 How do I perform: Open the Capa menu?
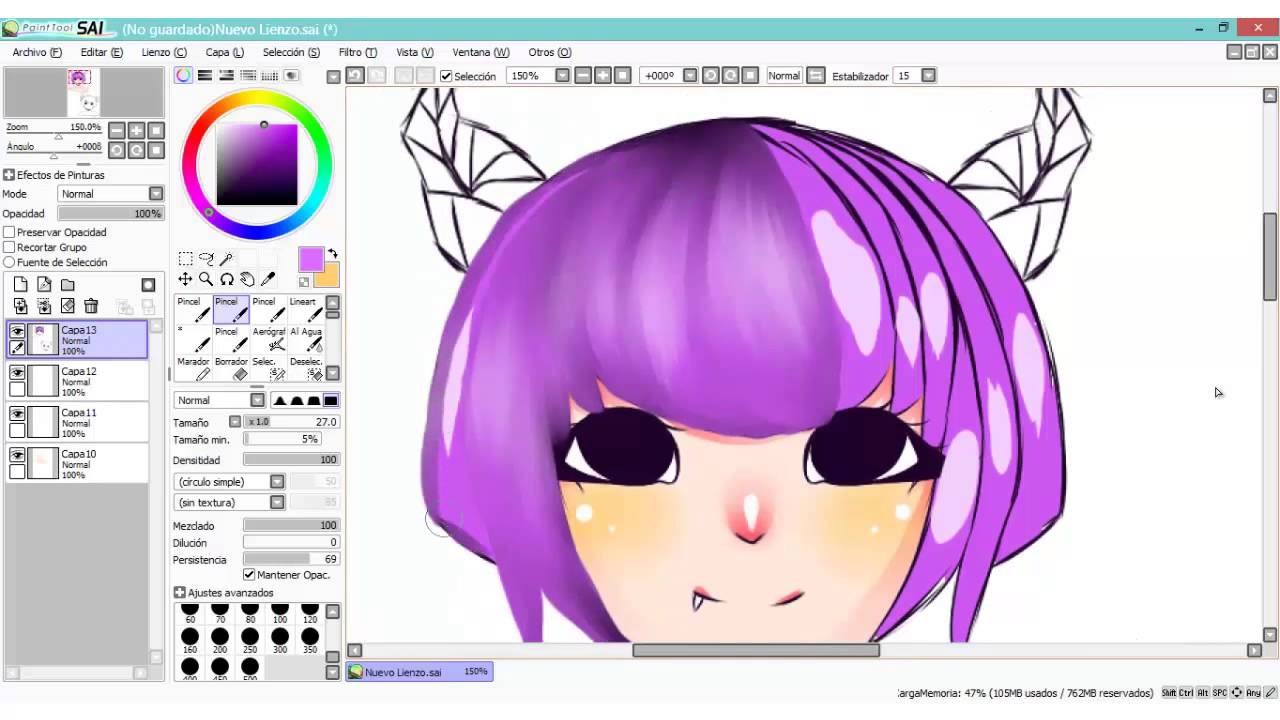click(224, 52)
